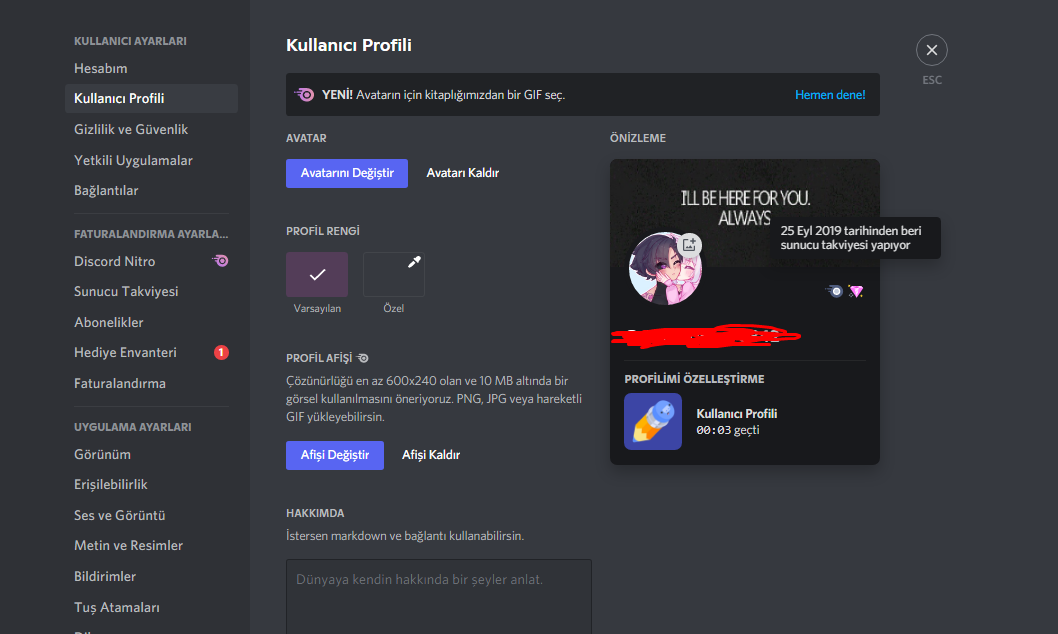The image size is (1058, 634).
Task: Click the pencil activity icon in preview
Action: (652, 422)
